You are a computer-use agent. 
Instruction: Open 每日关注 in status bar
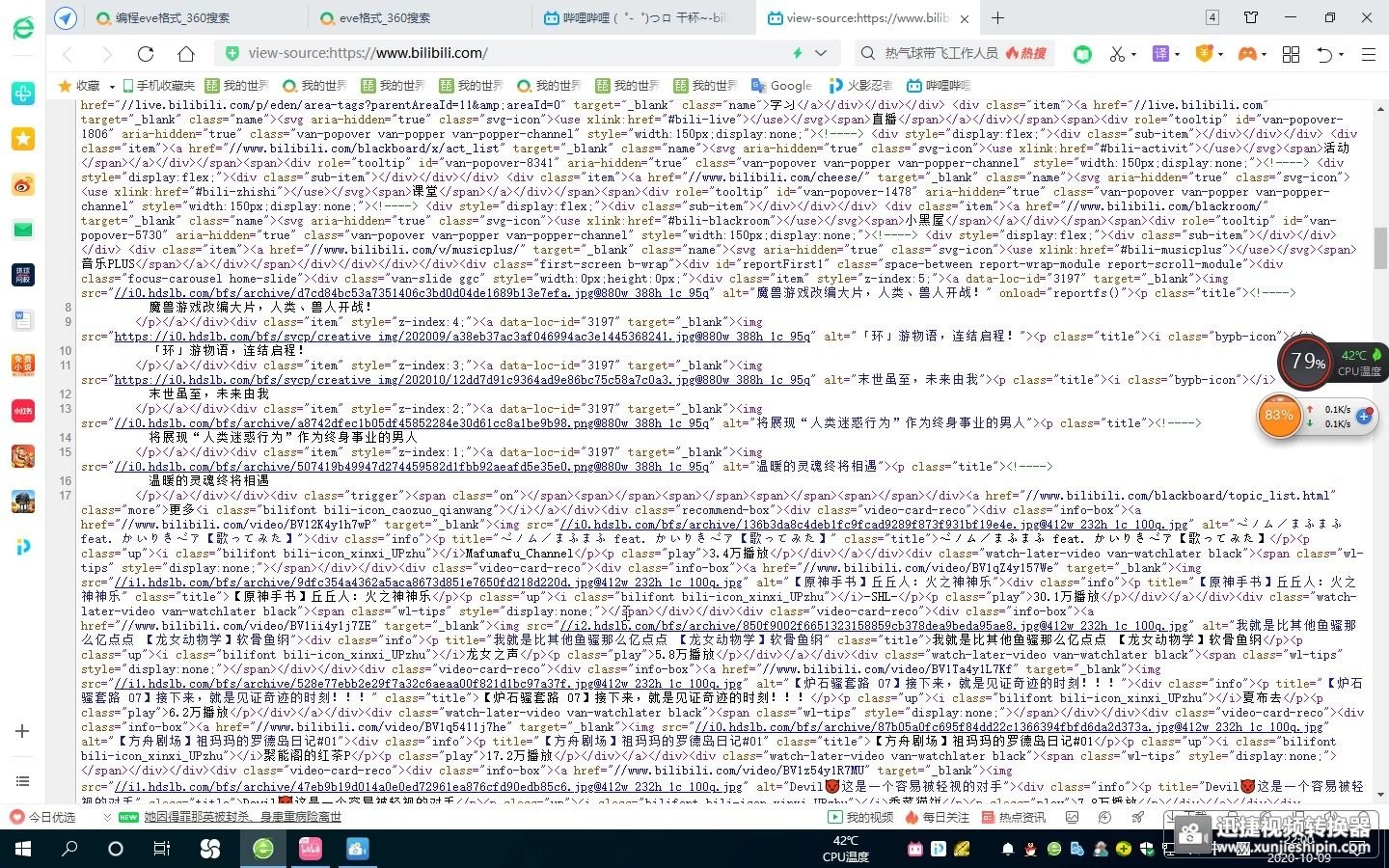point(937,817)
